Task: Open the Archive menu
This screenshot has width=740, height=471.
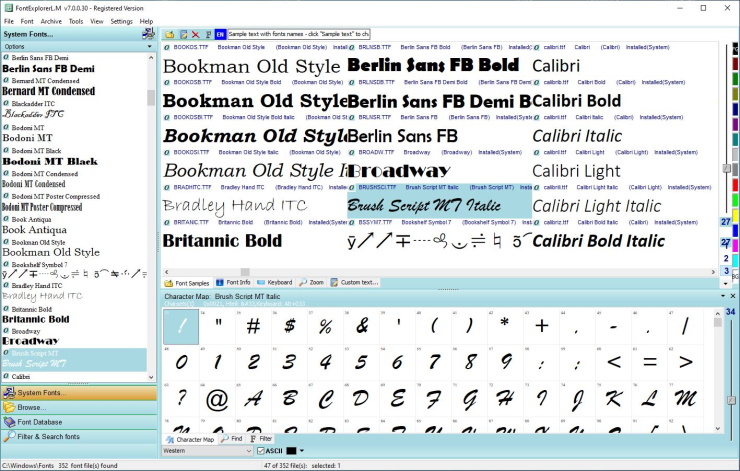Action: coord(51,21)
